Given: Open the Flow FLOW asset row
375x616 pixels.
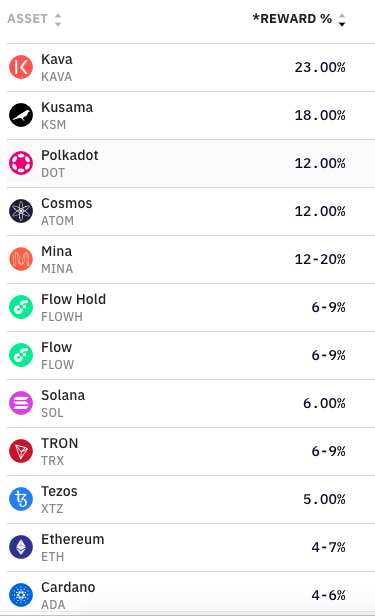Looking at the screenshot, I should [x=191, y=355].
